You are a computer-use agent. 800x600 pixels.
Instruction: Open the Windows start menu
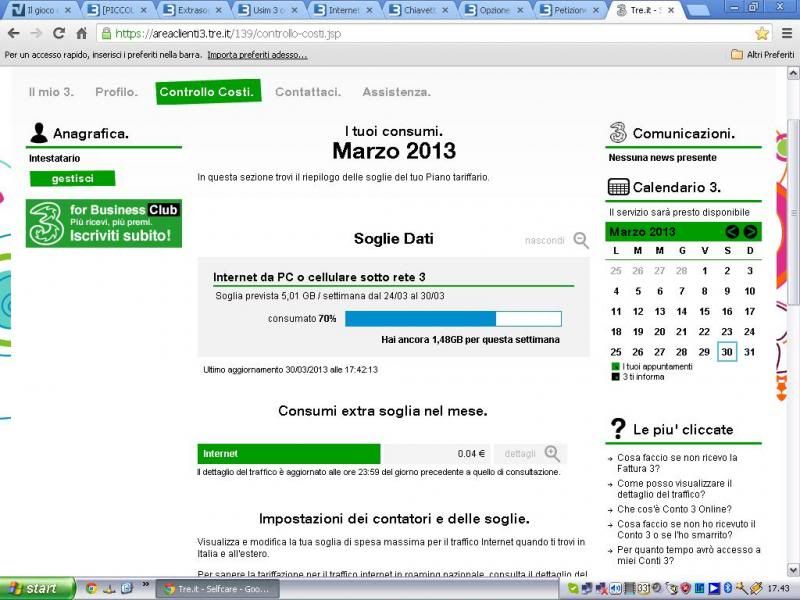(x=37, y=589)
